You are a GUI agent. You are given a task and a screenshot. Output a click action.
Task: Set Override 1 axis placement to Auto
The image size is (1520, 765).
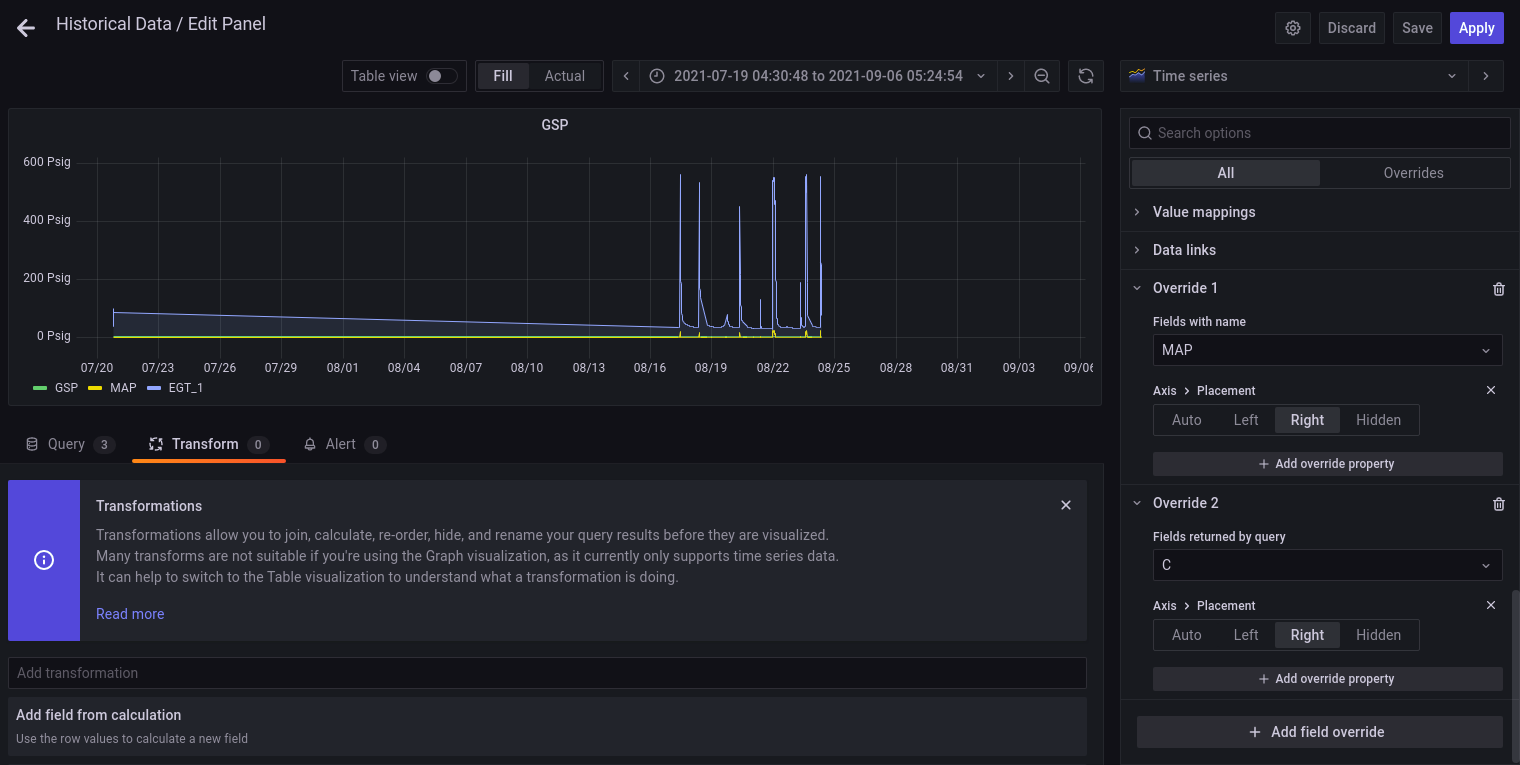[x=1187, y=420]
